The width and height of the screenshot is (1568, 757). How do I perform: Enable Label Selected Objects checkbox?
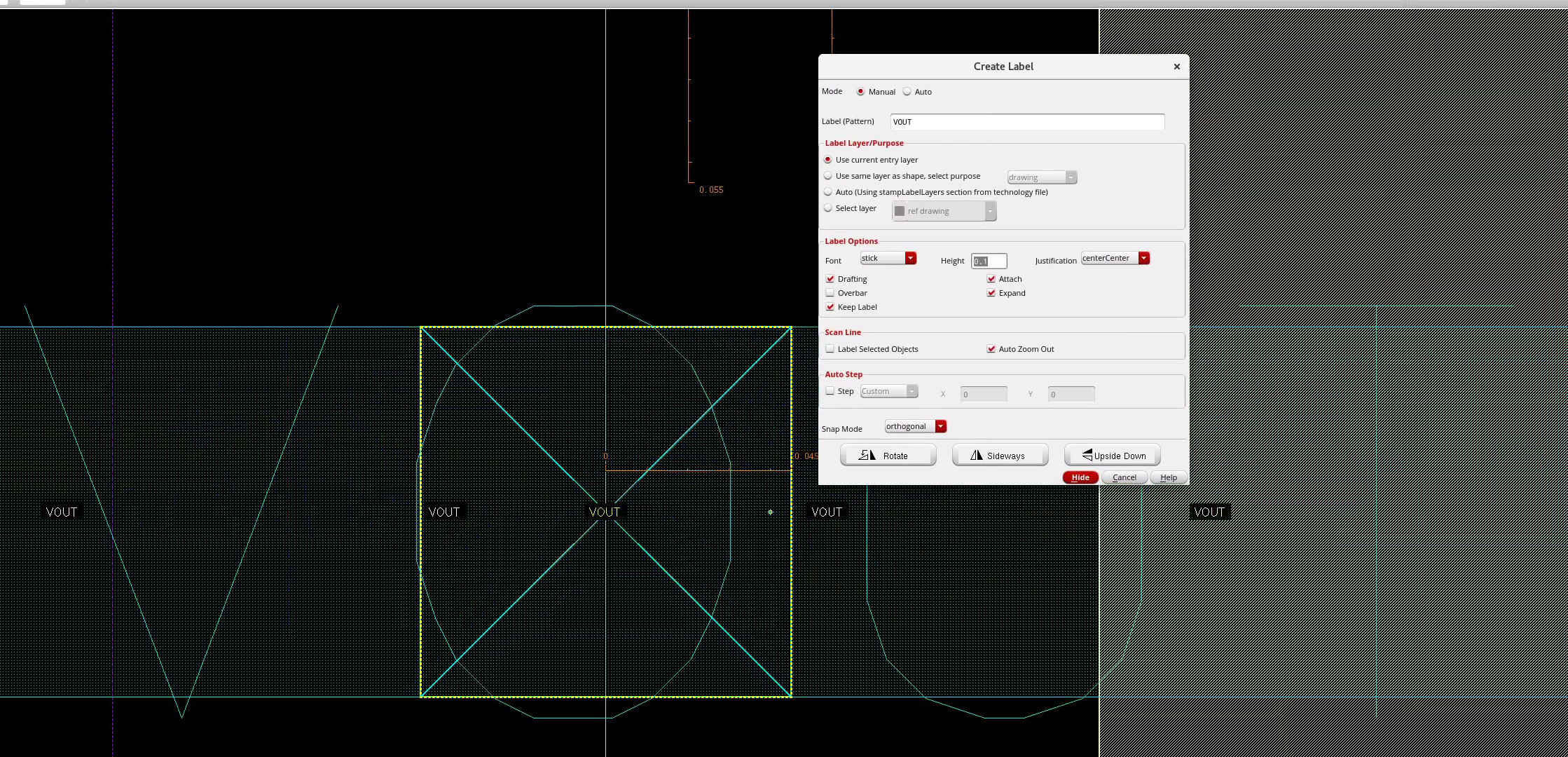click(x=830, y=349)
